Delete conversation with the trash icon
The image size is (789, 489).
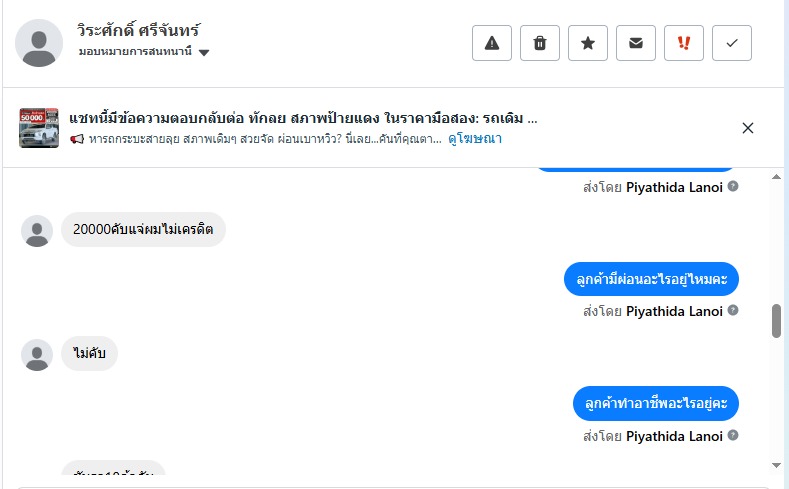540,43
